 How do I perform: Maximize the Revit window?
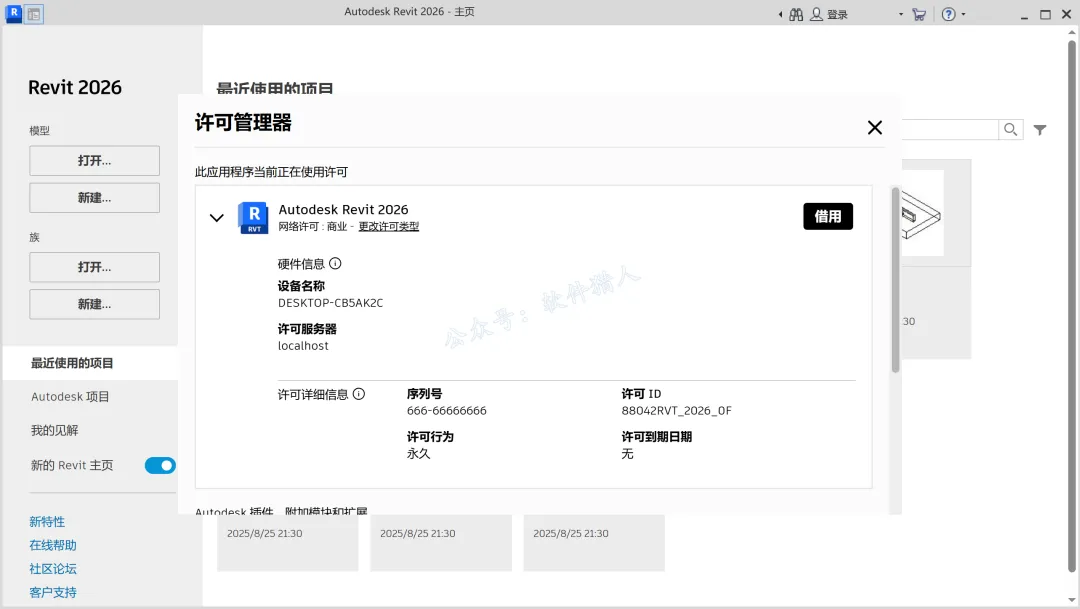pyautogui.click(x=1046, y=14)
